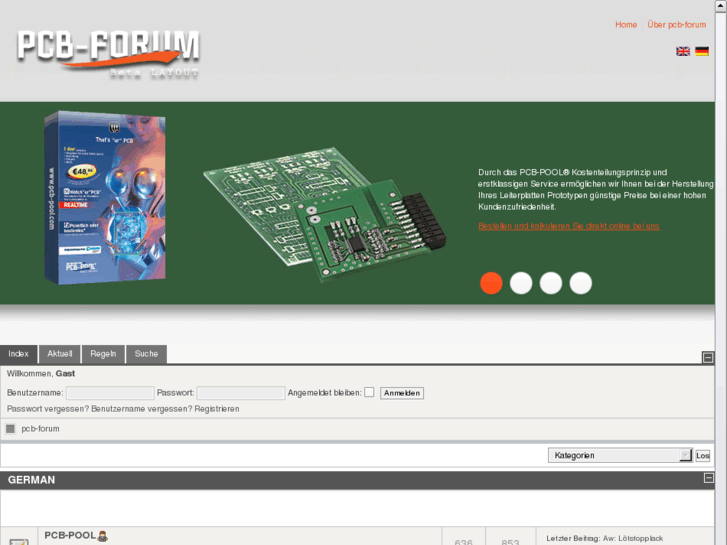Screen dimensions: 727x545
Task: Open the Kategorien dropdown
Action: click(620, 455)
